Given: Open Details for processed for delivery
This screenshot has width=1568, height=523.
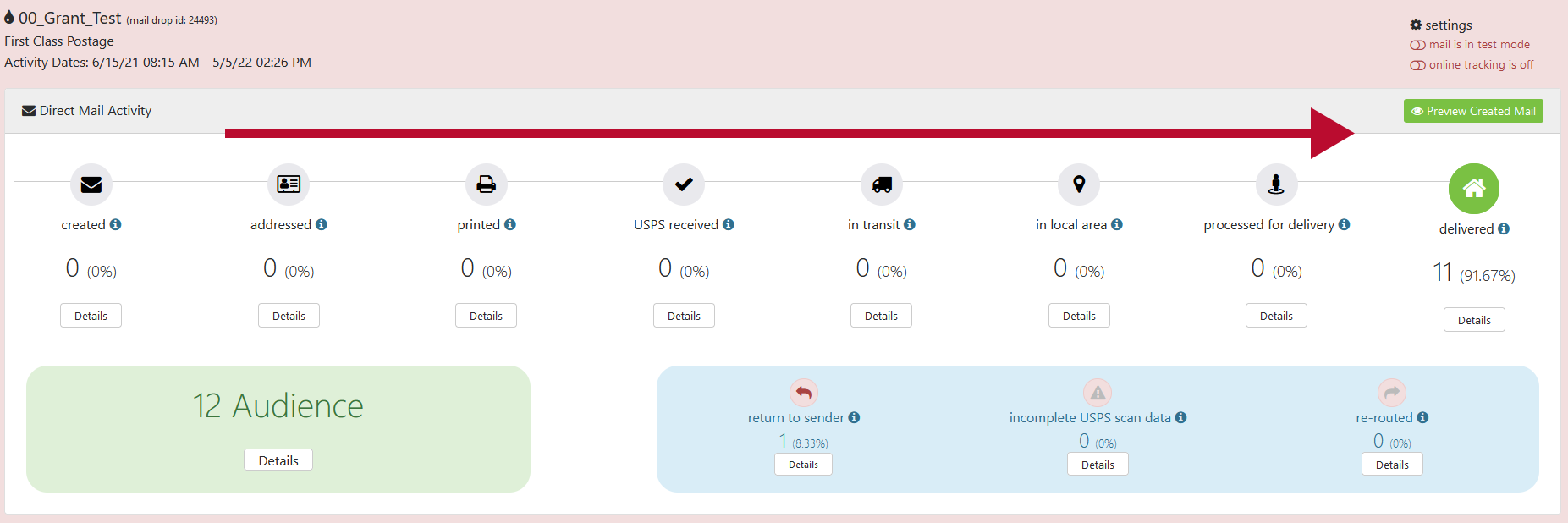Looking at the screenshot, I should tap(1276, 316).
